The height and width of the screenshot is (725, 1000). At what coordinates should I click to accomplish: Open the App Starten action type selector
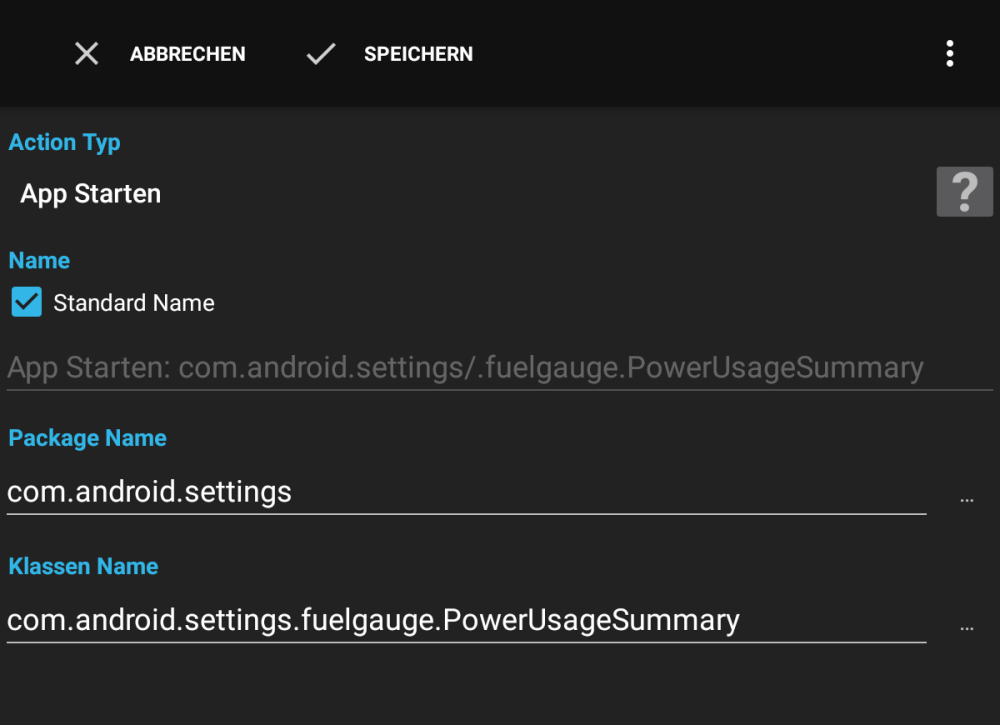pos(90,193)
